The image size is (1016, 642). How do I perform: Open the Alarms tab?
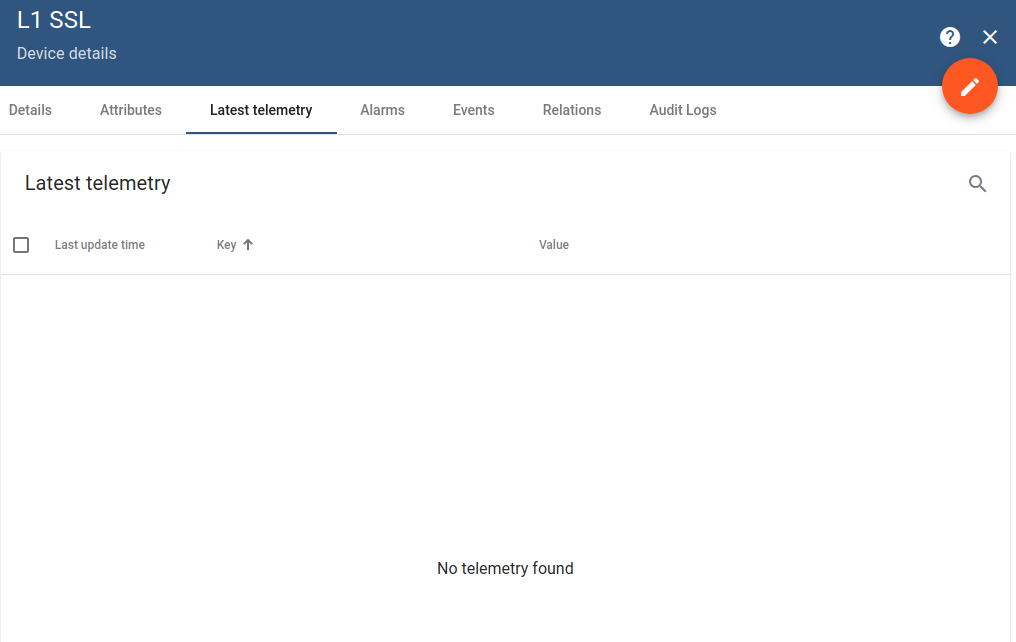point(382,110)
